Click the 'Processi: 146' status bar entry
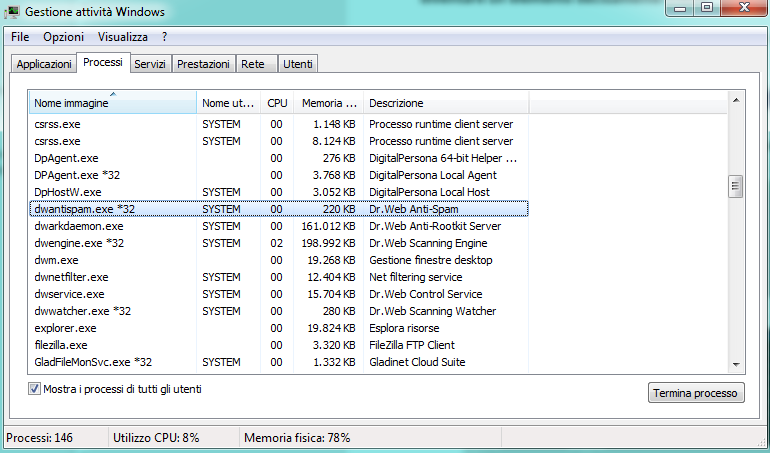 point(39,438)
